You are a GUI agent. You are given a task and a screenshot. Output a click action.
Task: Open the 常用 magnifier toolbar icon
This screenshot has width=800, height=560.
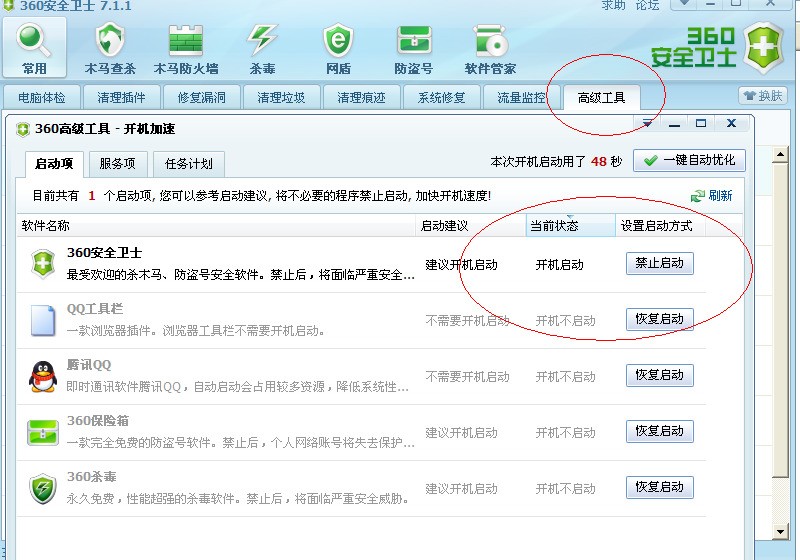point(34,47)
